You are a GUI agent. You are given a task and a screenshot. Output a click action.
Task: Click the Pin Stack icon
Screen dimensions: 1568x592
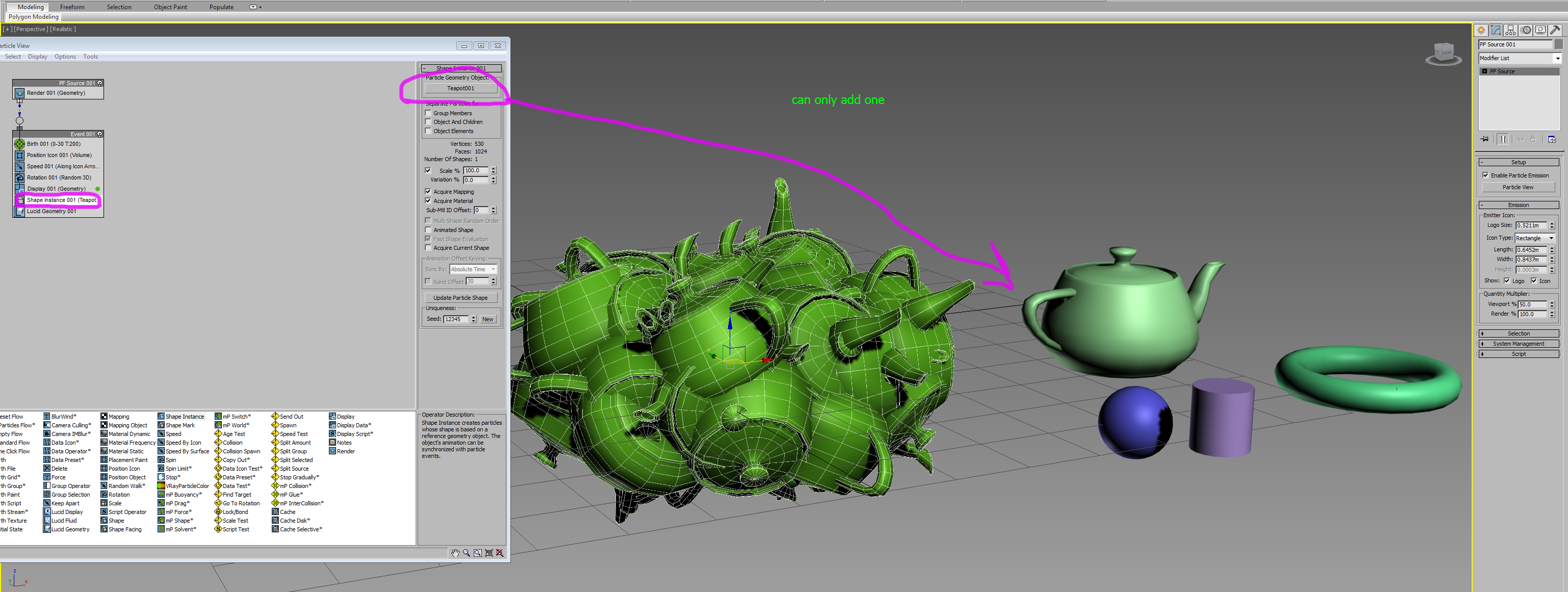(x=1484, y=139)
